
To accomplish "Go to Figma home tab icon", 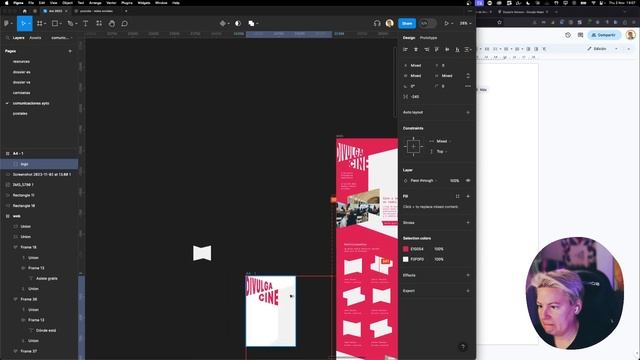I will (x=24, y=11).
